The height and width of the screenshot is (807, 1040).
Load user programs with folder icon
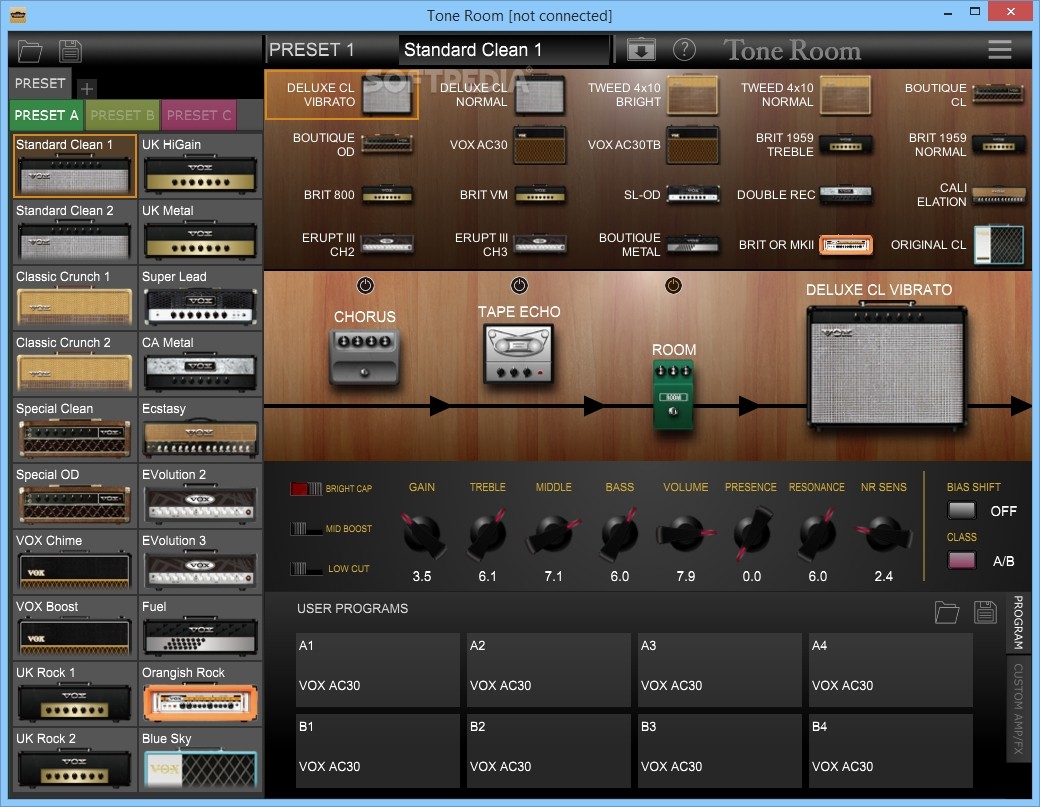[x=946, y=611]
